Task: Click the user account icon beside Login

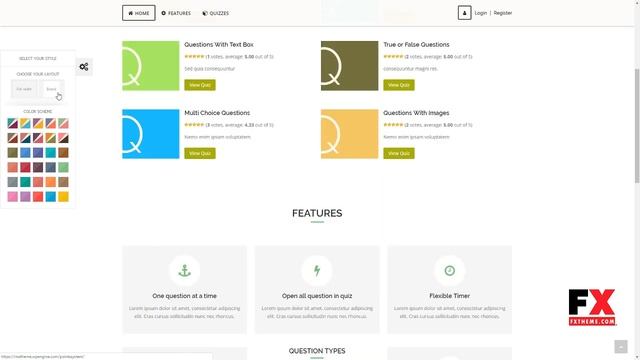Action: (x=464, y=13)
